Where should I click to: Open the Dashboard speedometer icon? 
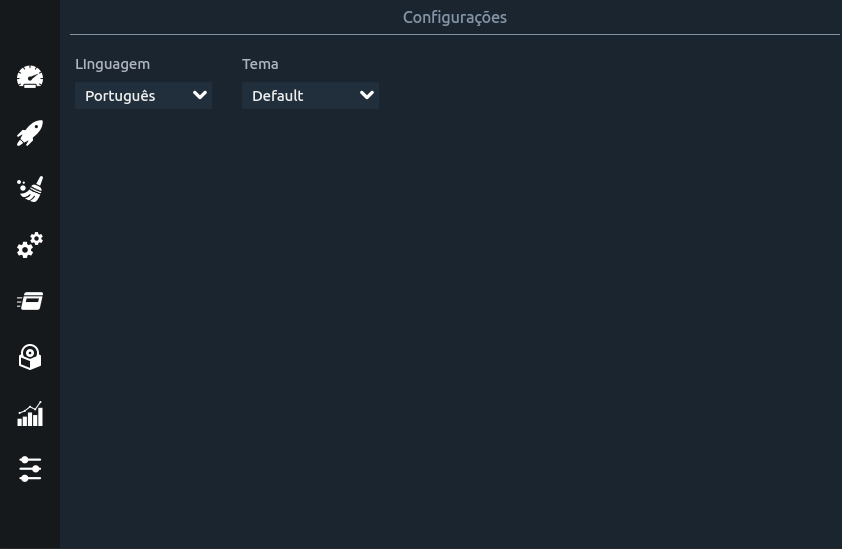pyautogui.click(x=30, y=77)
